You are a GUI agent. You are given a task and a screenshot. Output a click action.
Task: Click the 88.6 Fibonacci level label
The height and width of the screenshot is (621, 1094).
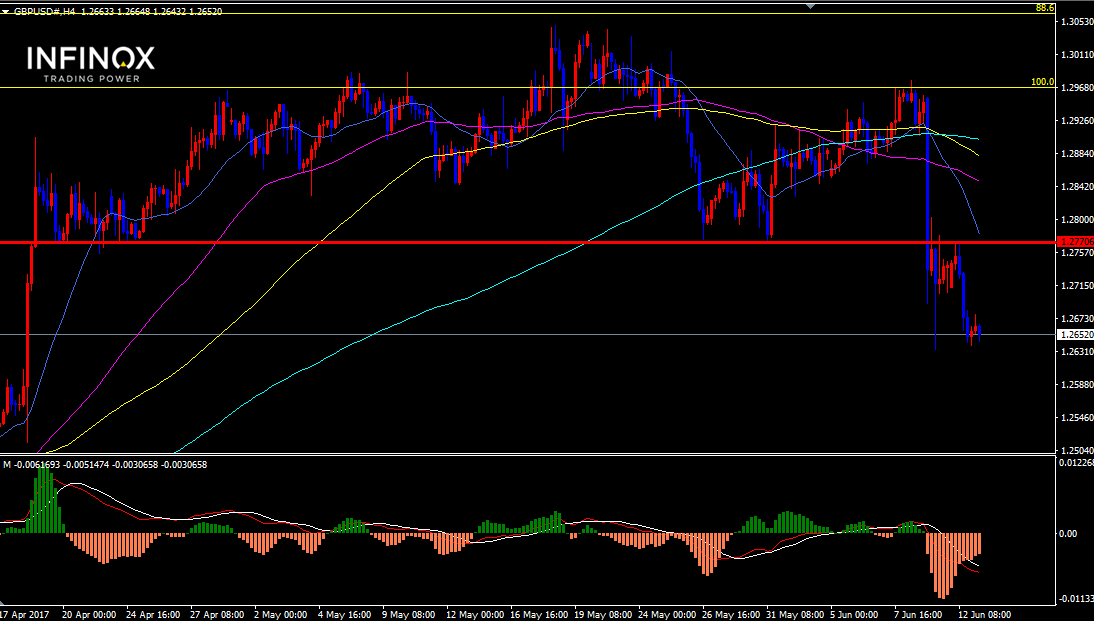click(1044, 8)
